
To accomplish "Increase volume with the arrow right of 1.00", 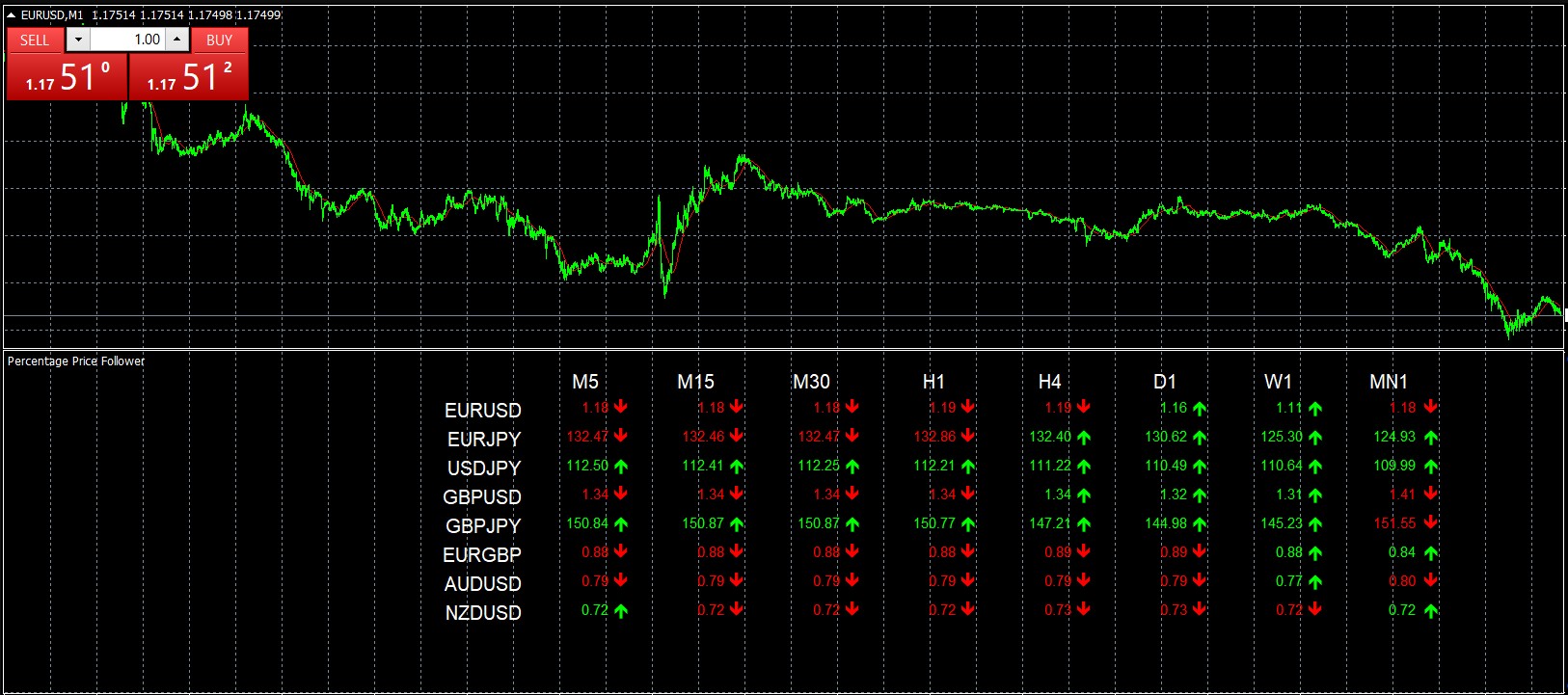I will (177, 40).
